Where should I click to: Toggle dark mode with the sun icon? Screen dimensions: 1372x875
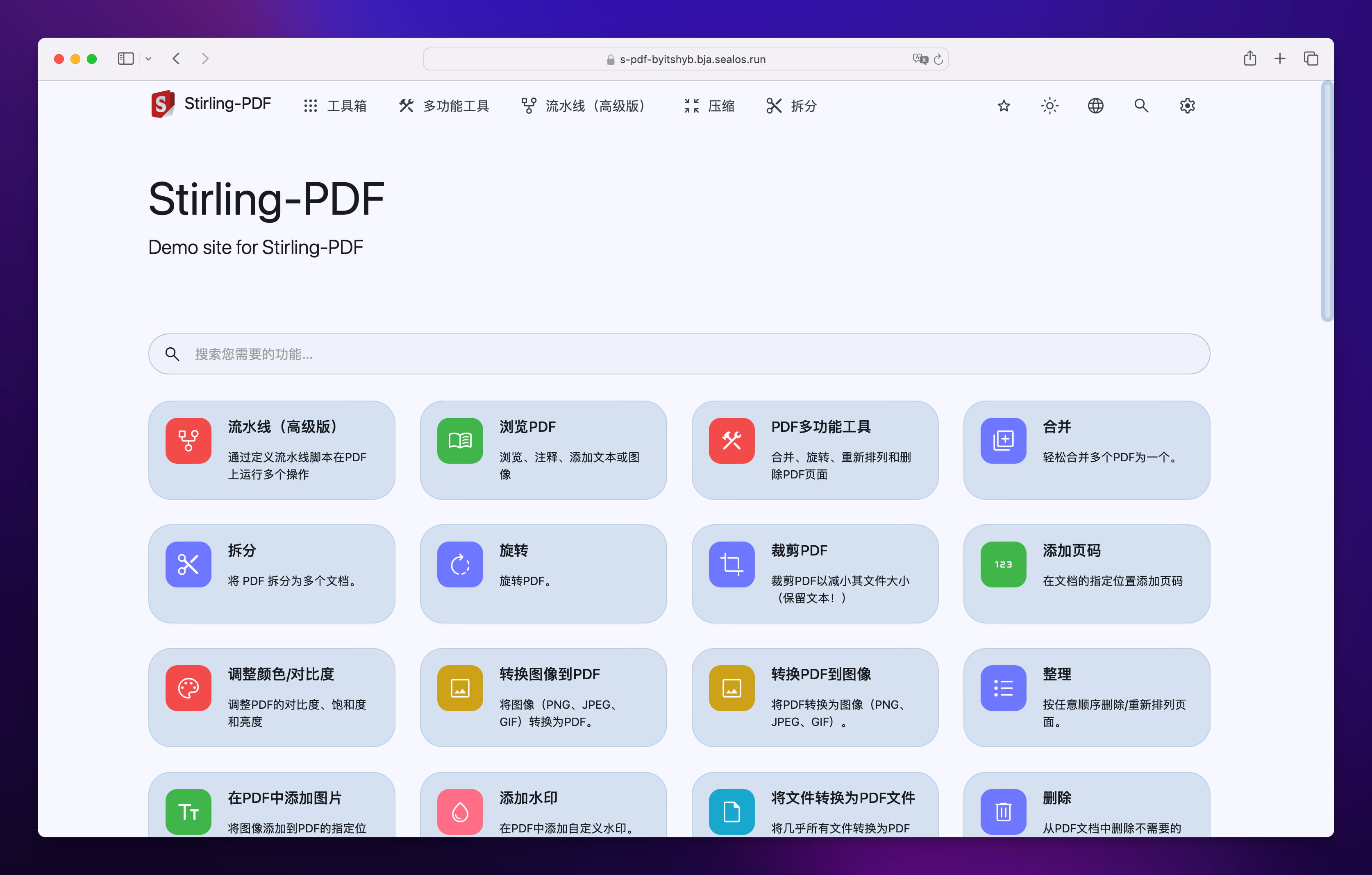point(1049,106)
